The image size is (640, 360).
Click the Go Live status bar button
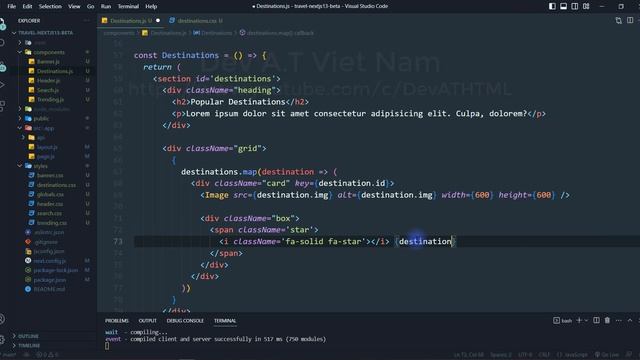pos(607,355)
